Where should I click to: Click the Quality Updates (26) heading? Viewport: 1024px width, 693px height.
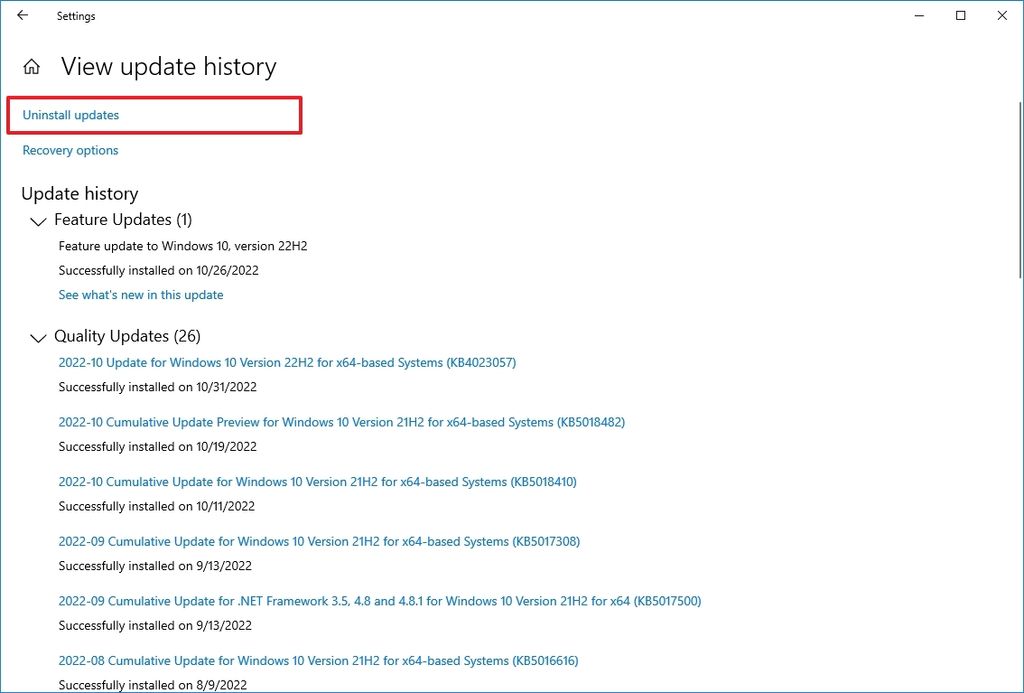point(128,337)
